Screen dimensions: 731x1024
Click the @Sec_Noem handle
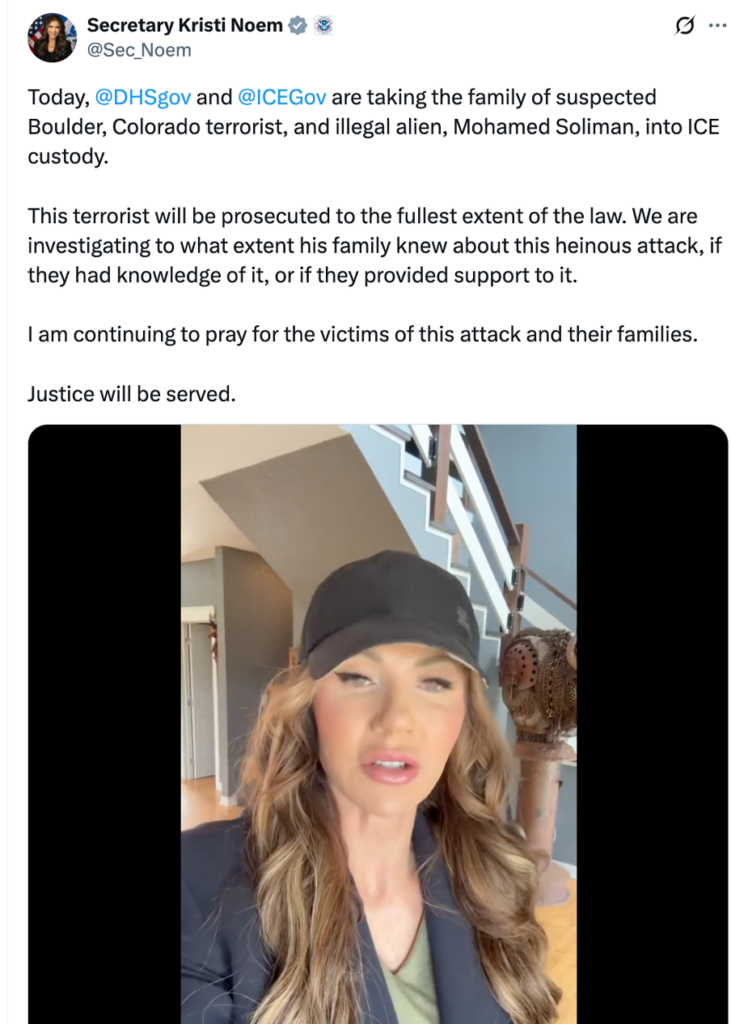click(x=139, y=50)
